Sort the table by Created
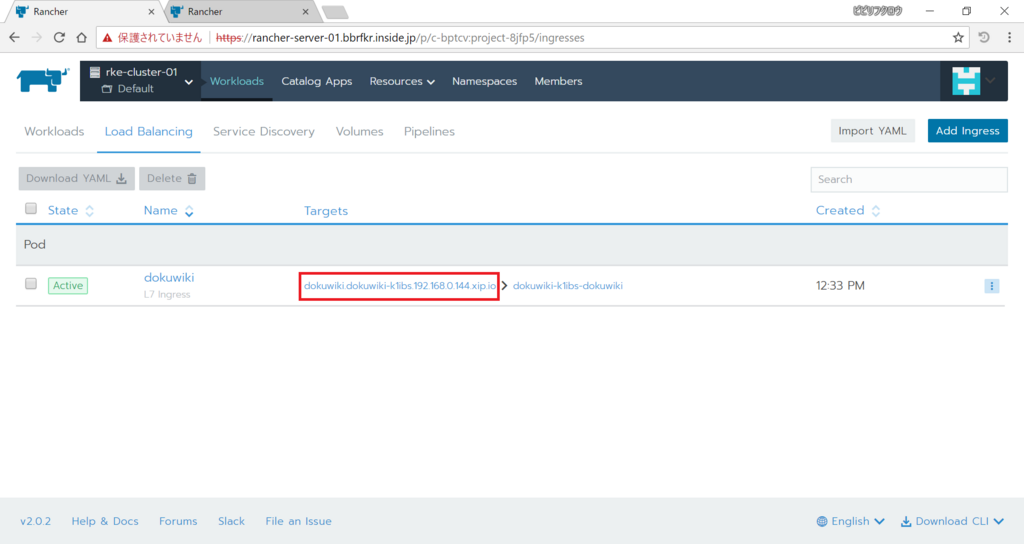 click(x=848, y=210)
